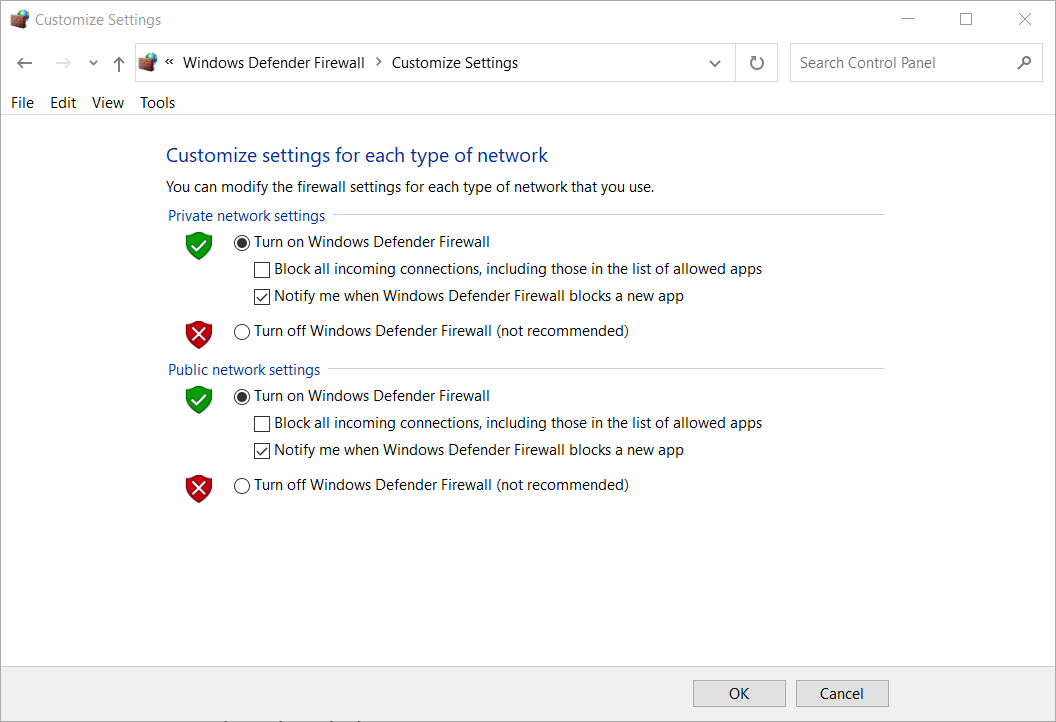Click the search magnifier icon

pyautogui.click(x=1024, y=63)
